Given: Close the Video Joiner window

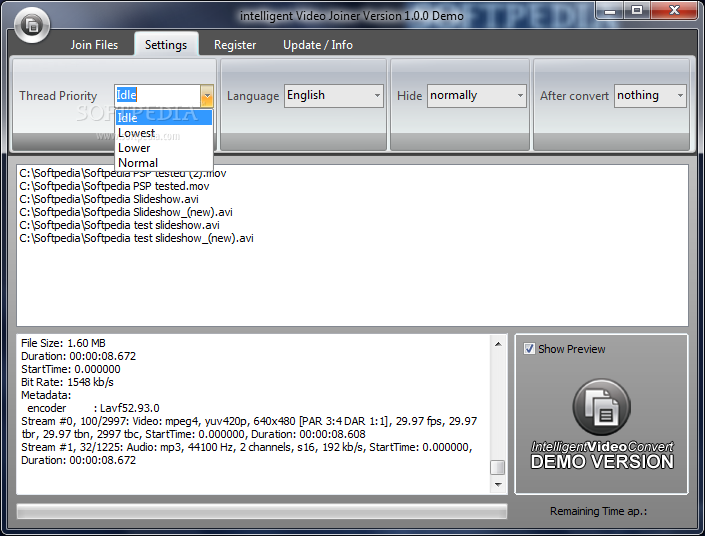Looking at the screenshot, I should click(674, 10).
